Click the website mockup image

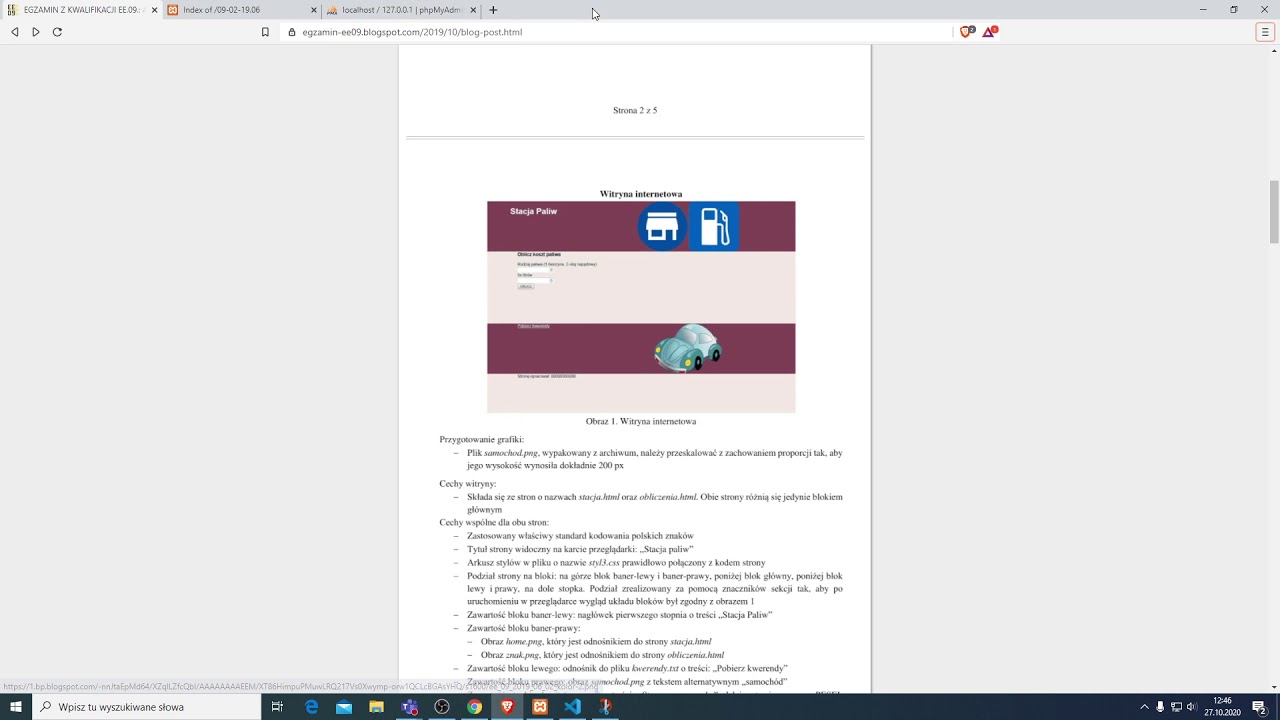(641, 307)
